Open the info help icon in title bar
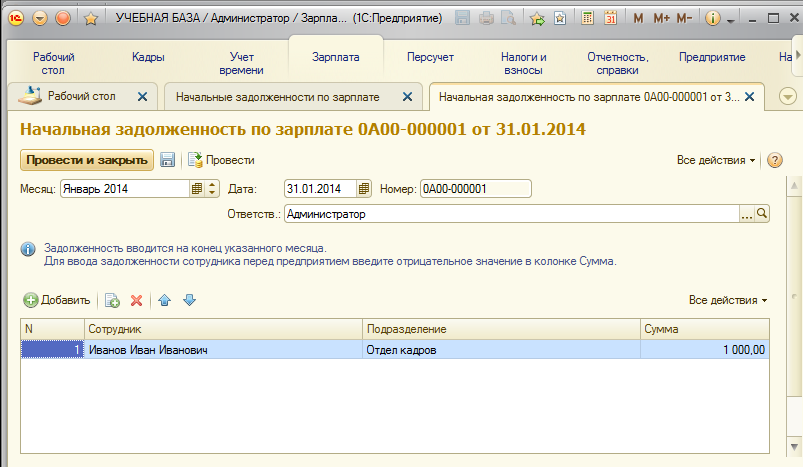 [x=712, y=18]
